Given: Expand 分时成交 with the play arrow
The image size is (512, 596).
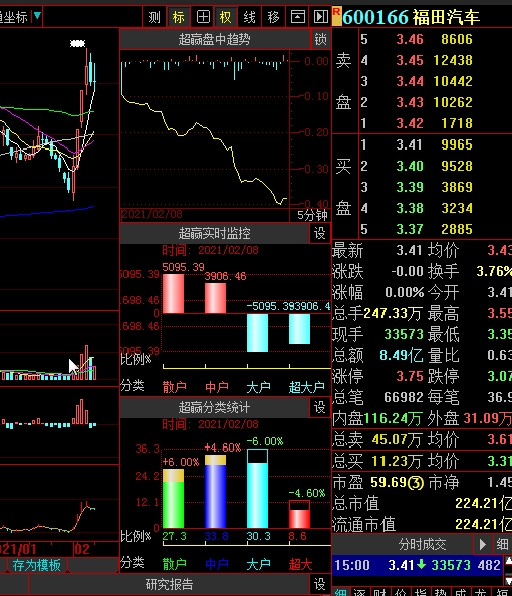Looking at the screenshot, I should point(482,544).
